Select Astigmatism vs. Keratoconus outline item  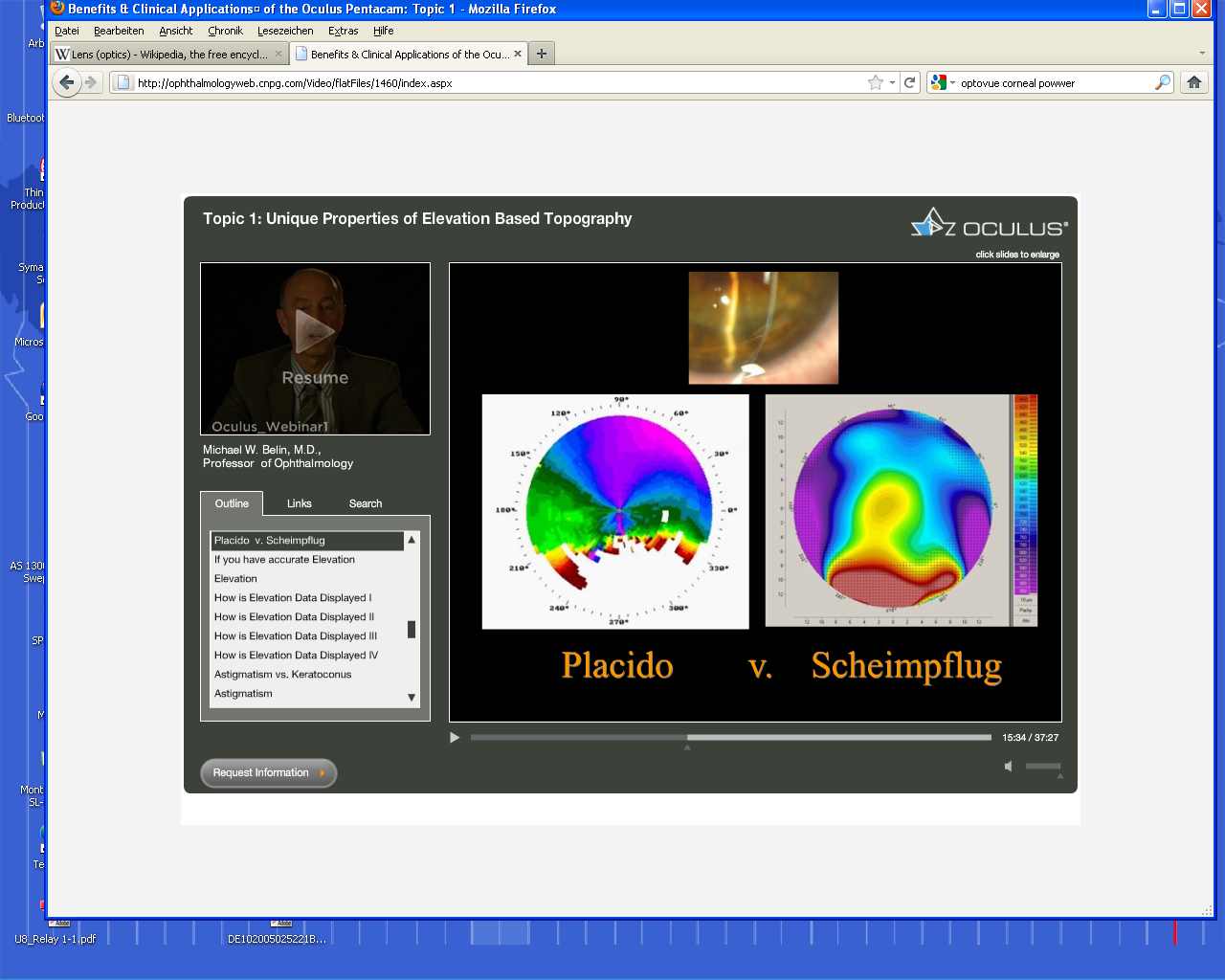[282, 674]
